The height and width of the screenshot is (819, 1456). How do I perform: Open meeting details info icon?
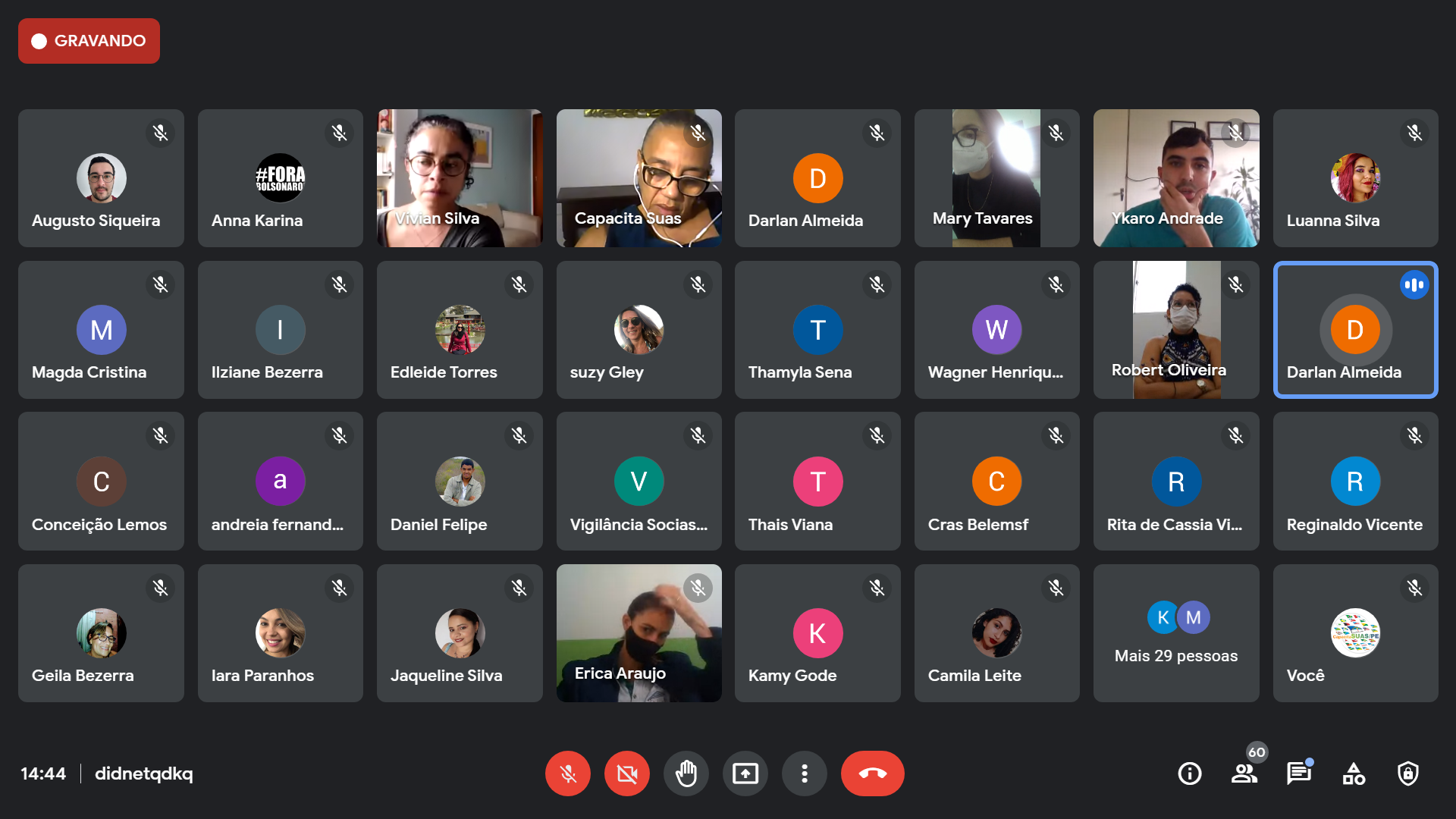pos(1189,773)
